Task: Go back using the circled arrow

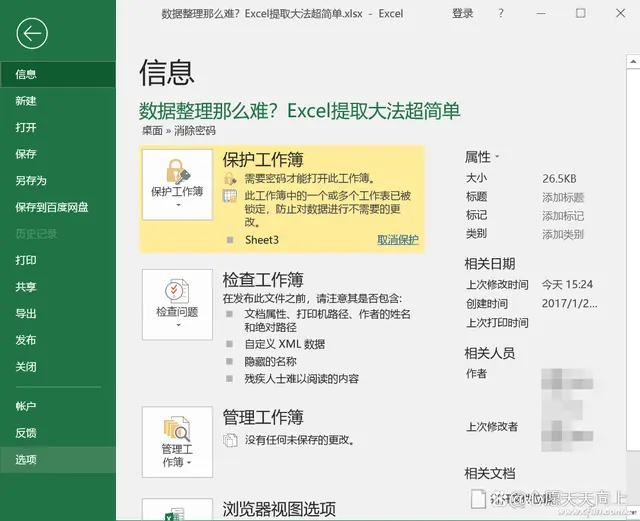Action: coord(32,33)
